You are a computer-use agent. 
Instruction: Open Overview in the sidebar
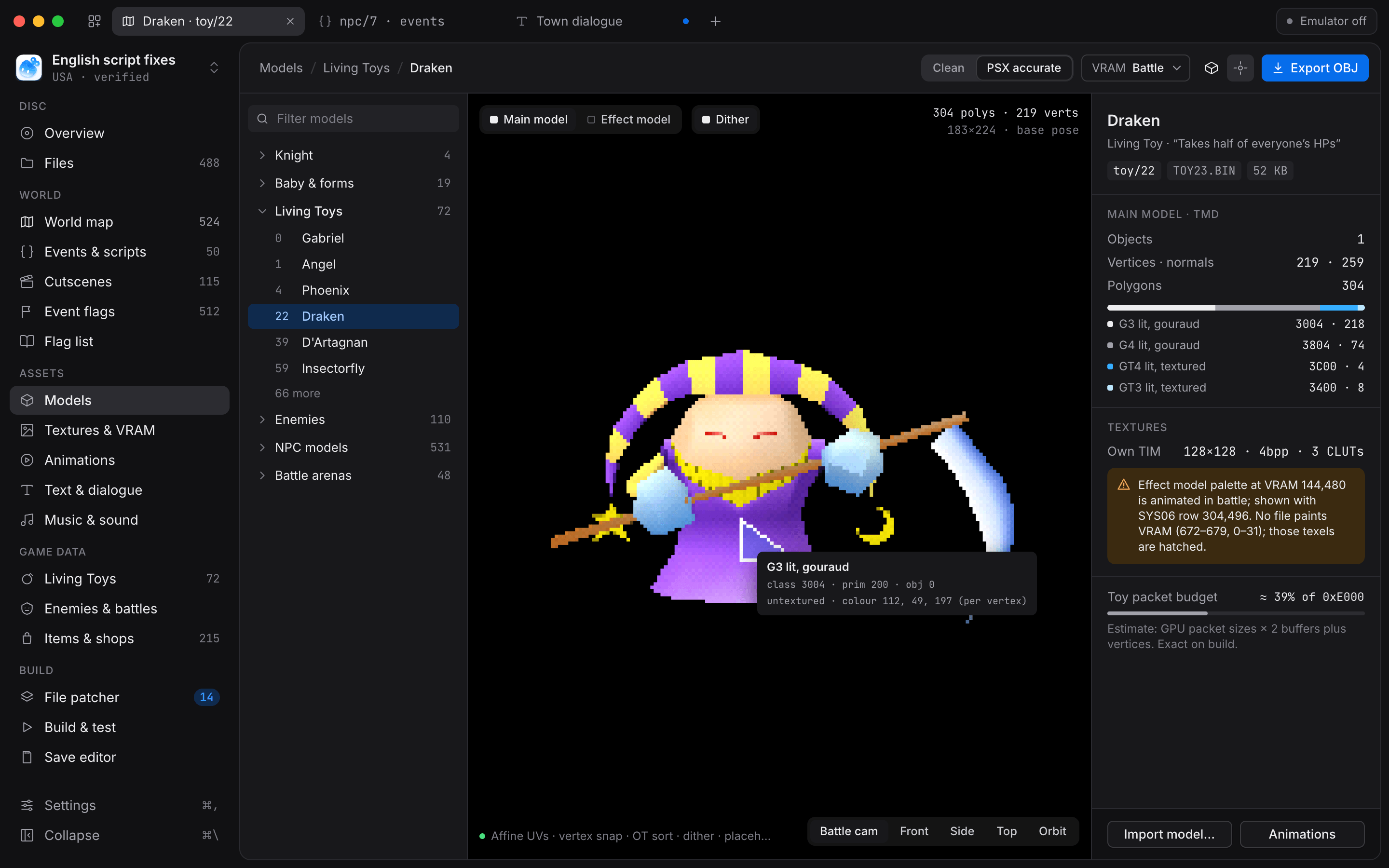point(120,133)
